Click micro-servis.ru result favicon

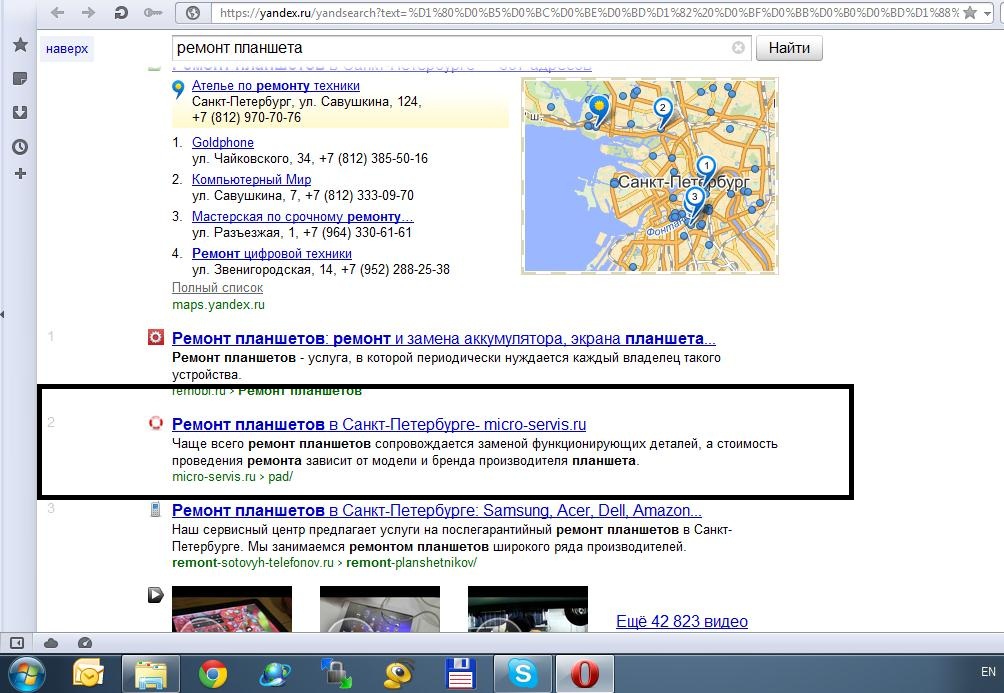pos(156,423)
